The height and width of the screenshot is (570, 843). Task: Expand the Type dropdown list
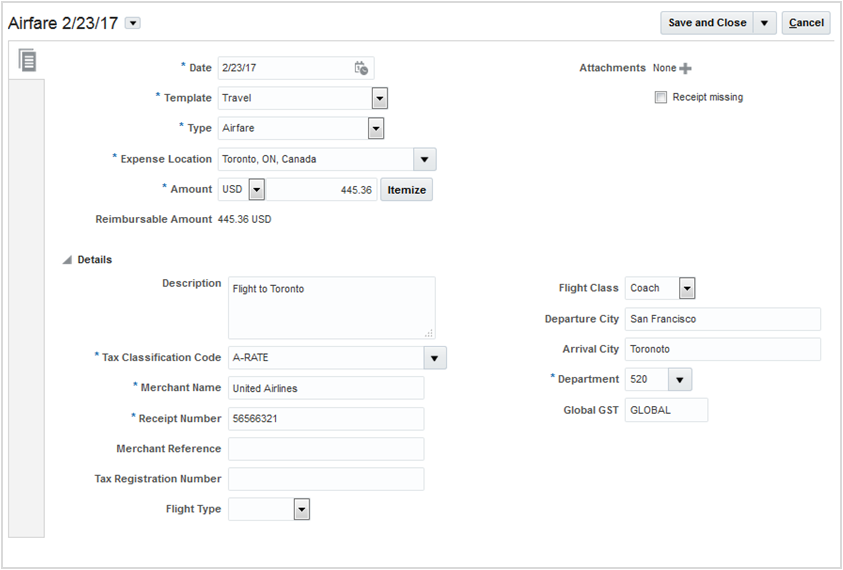click(376, 128)
